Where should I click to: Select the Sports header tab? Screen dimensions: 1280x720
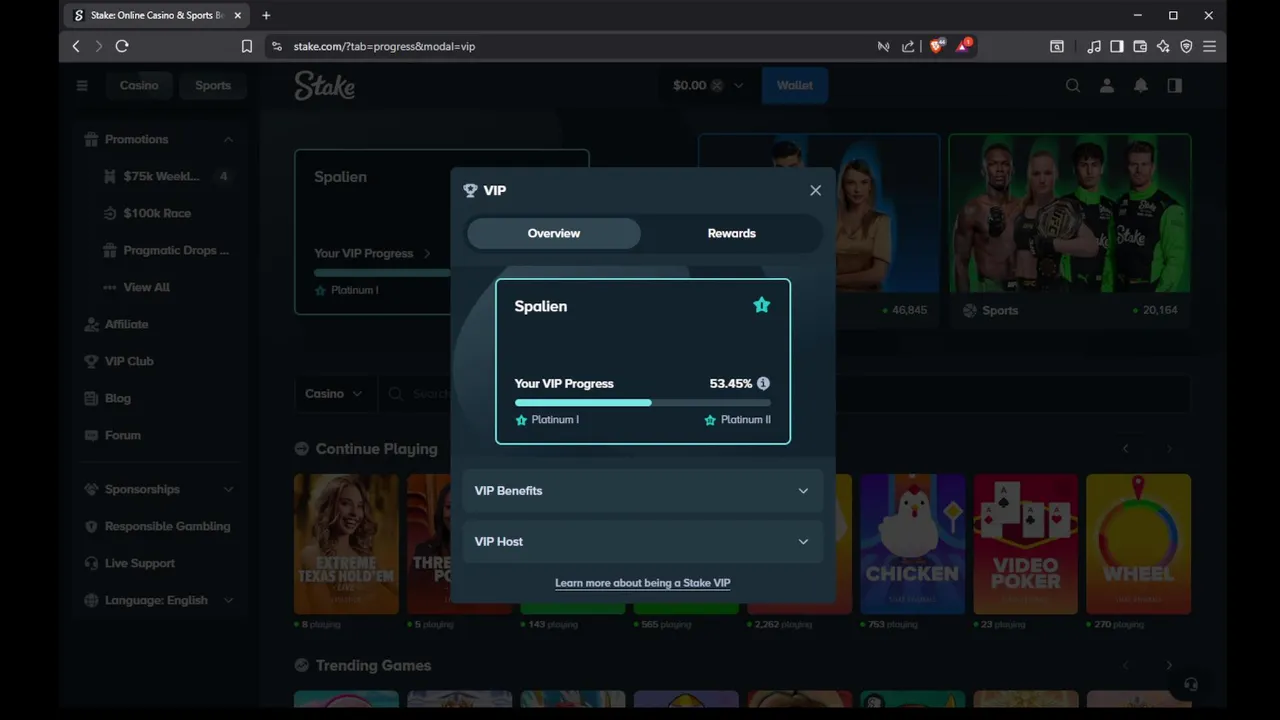pyautogui.click(x=213, y=86)
